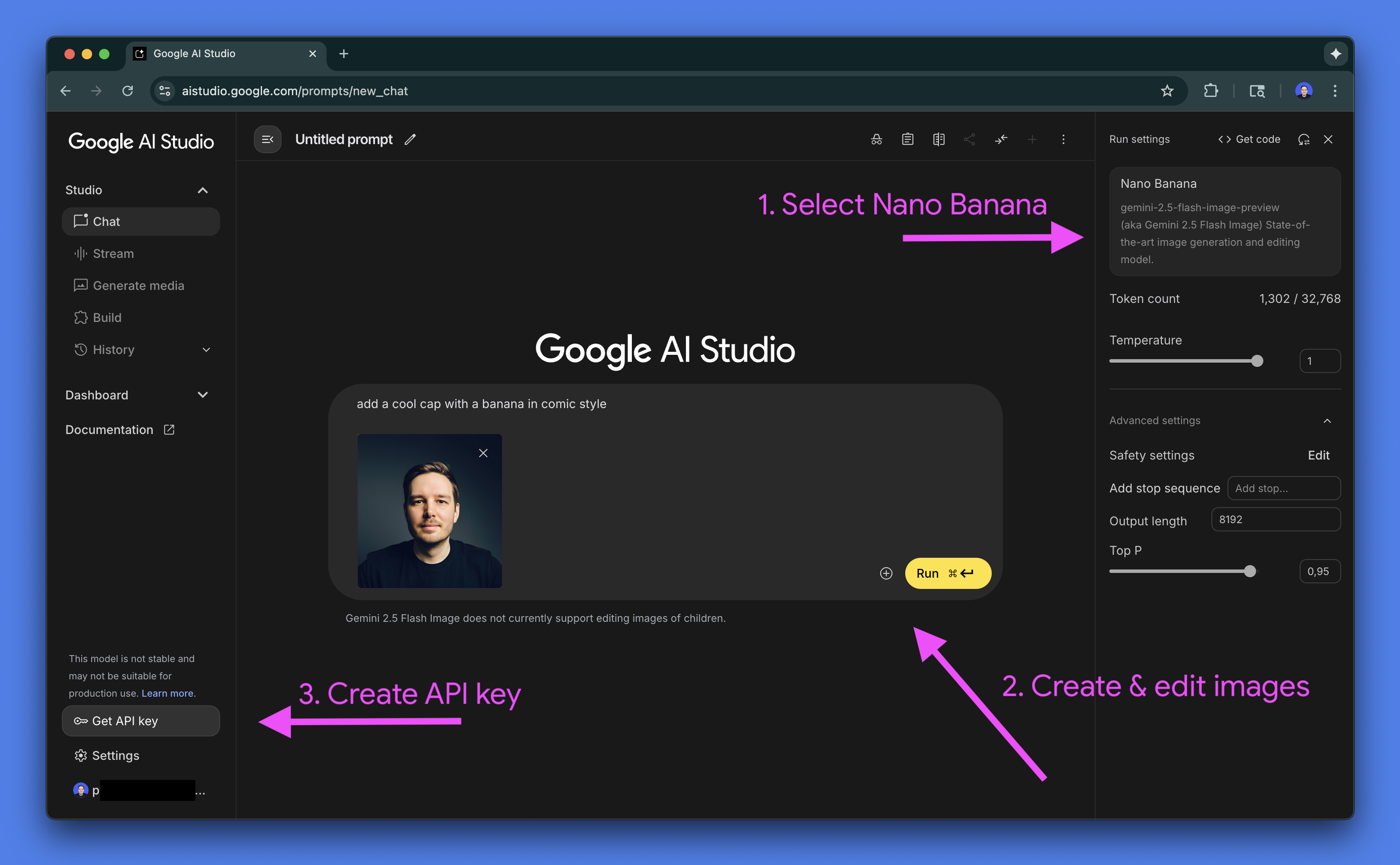Click the Learn more link
The image size is (1400, 865).
pyautogui.click(x=167, y=693)
